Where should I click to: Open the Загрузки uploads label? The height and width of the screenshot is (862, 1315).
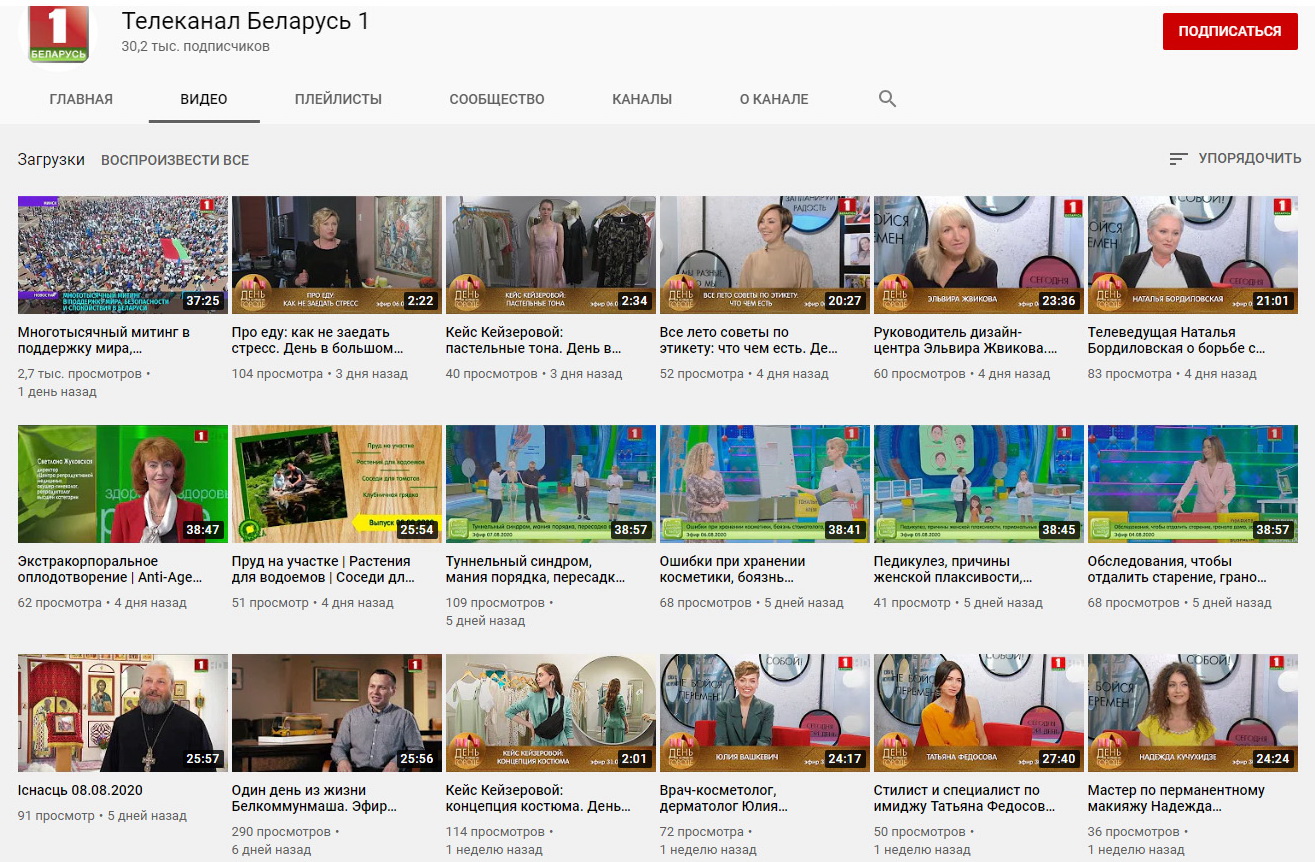click(51, 160)
